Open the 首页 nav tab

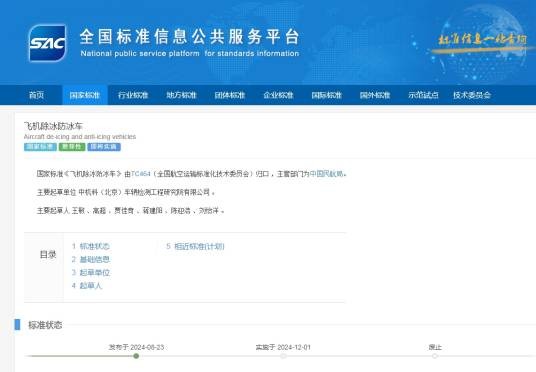tap(37, 95)
